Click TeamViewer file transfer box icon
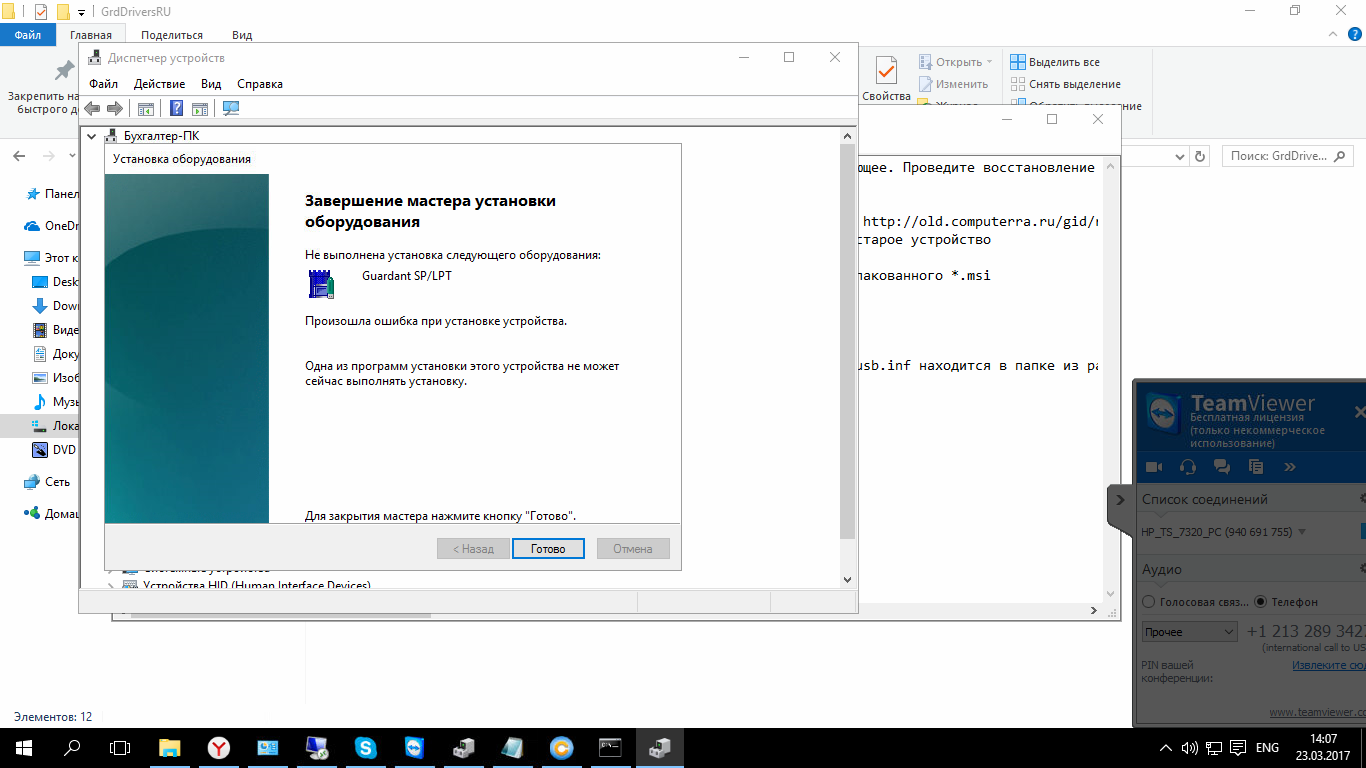1366x768 pixels. pyautogui.click(x=1256, y=466)
